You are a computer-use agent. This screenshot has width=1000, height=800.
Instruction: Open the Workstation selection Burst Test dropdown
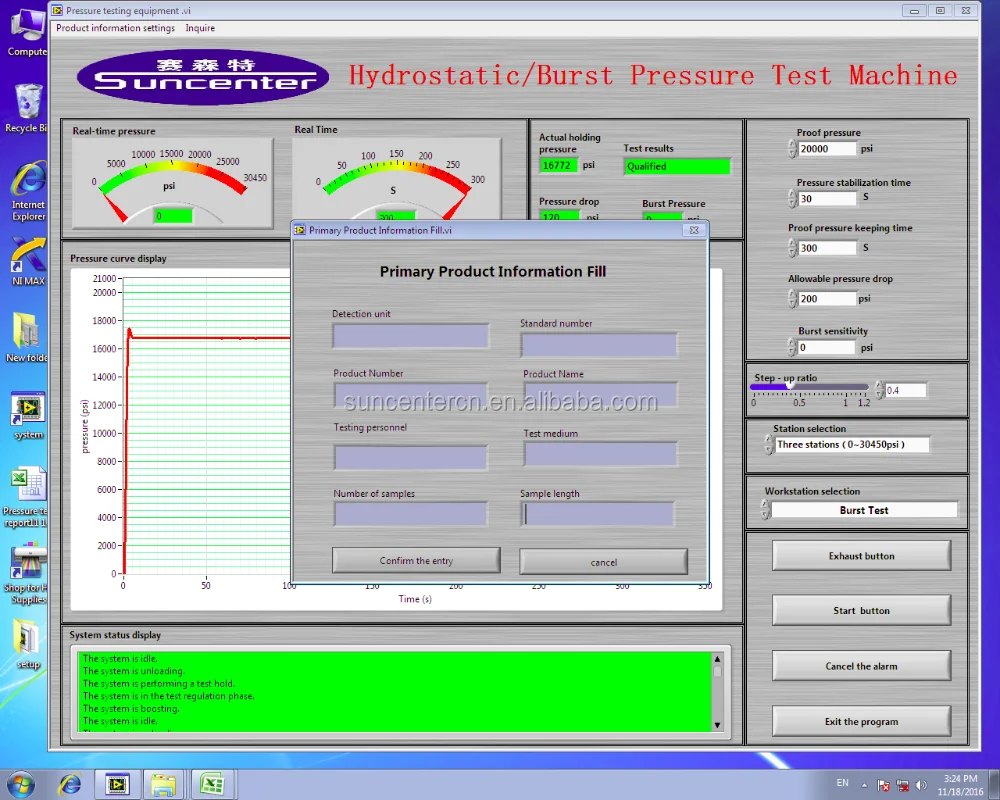coord(862,509)
